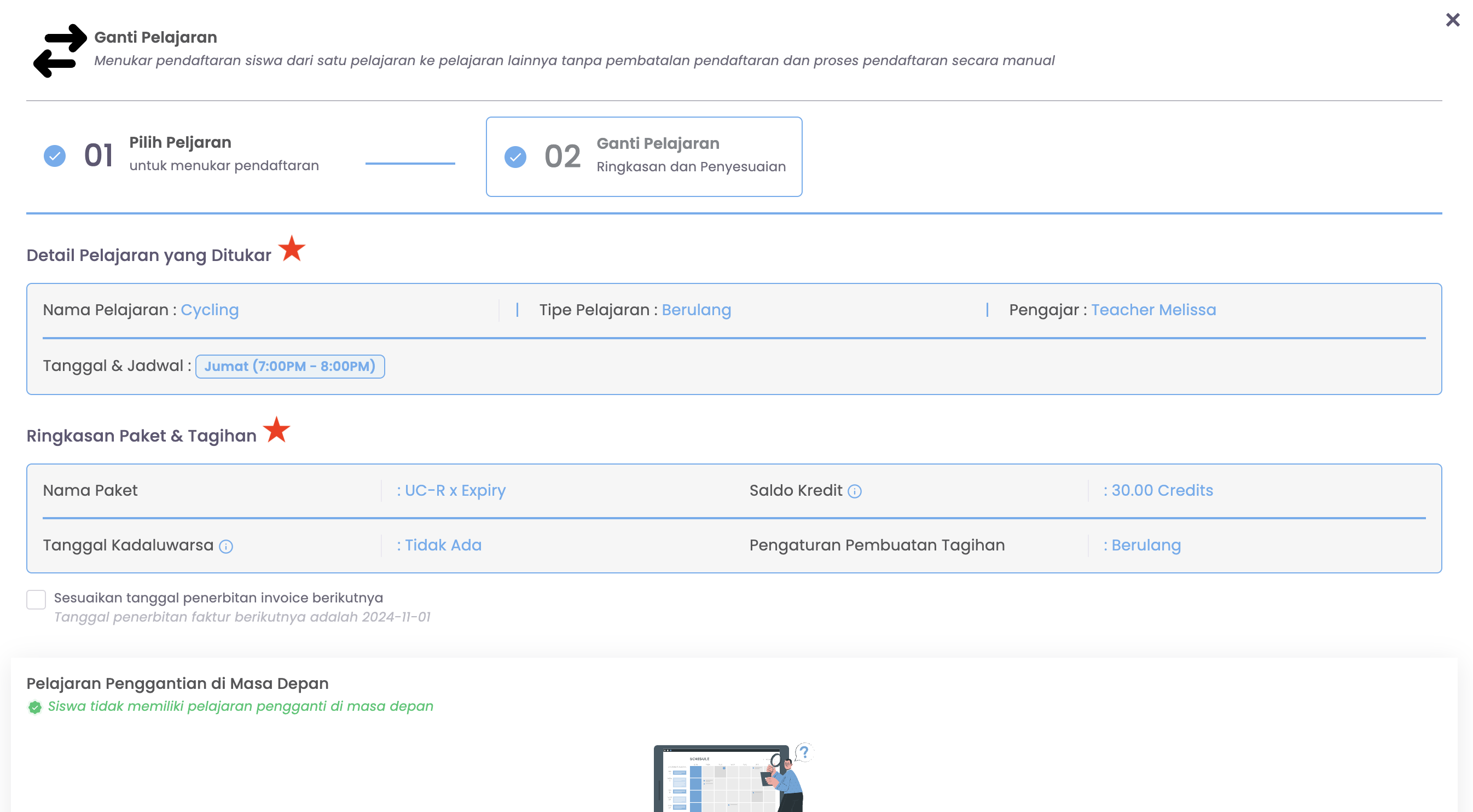Click step 02 blue checkmark icon
The width and height of the screenshot is (1473, 812).
click(515, 156)
